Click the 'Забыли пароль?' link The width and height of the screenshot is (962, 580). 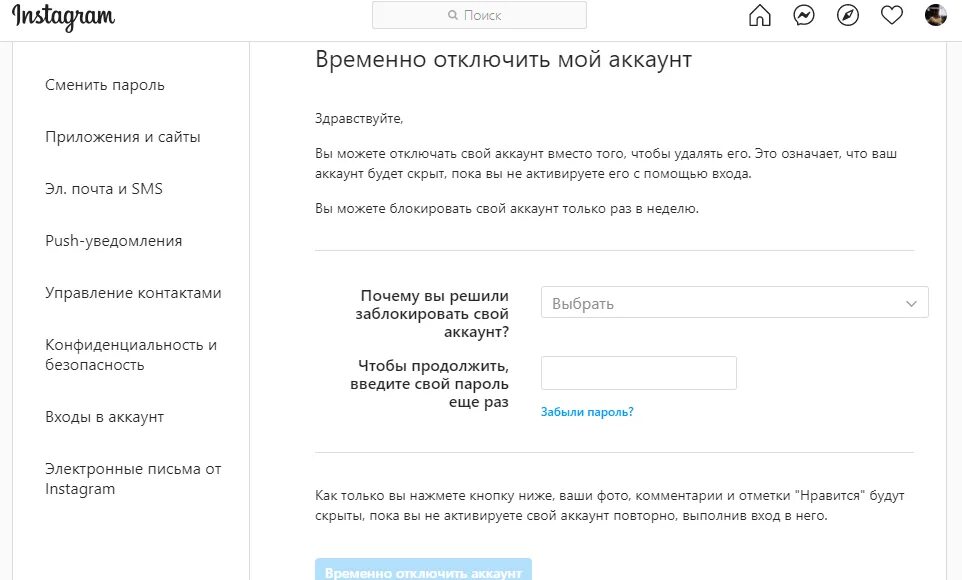point(587,412)
